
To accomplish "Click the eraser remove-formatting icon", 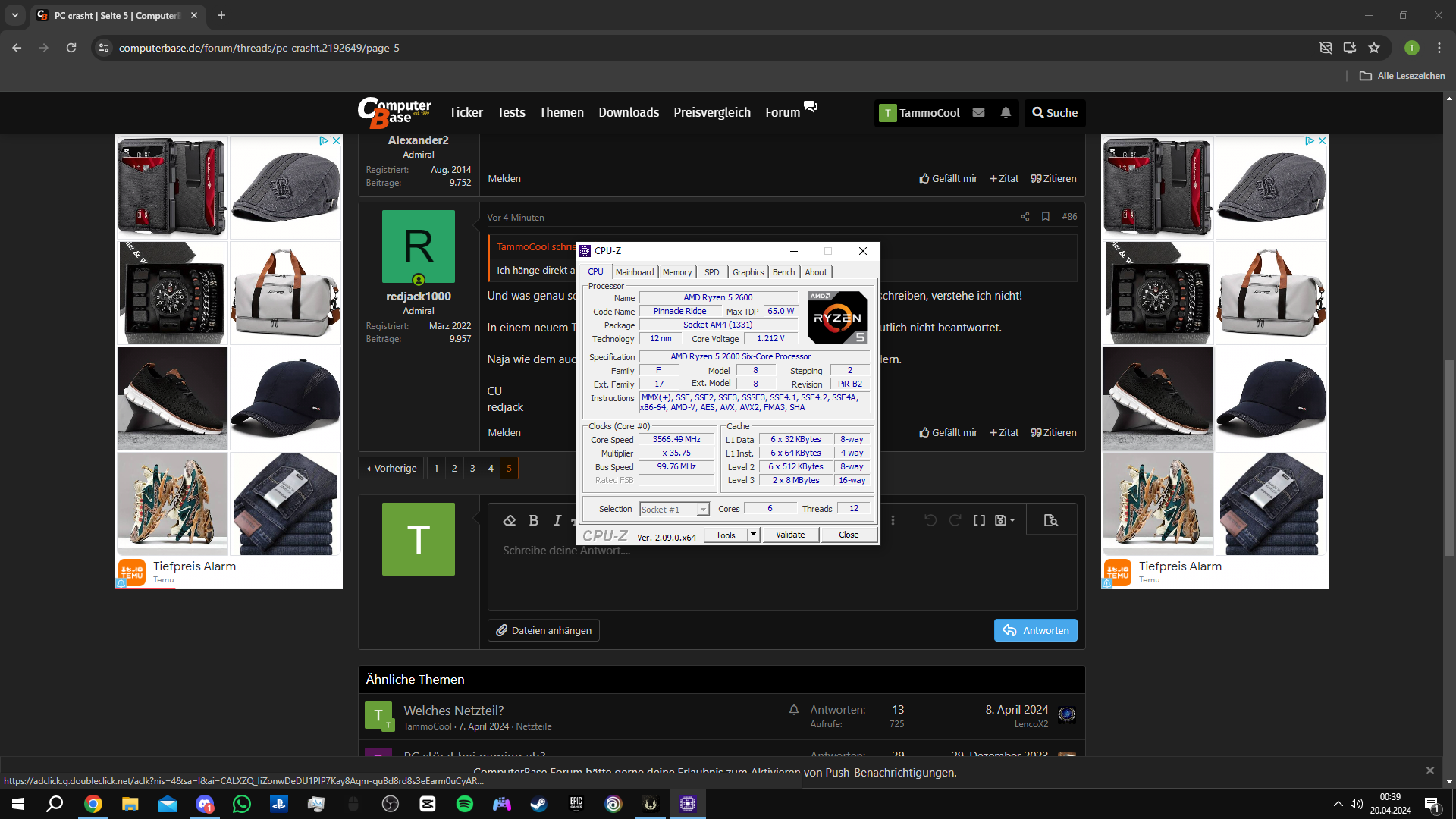I will pos(510,520).
